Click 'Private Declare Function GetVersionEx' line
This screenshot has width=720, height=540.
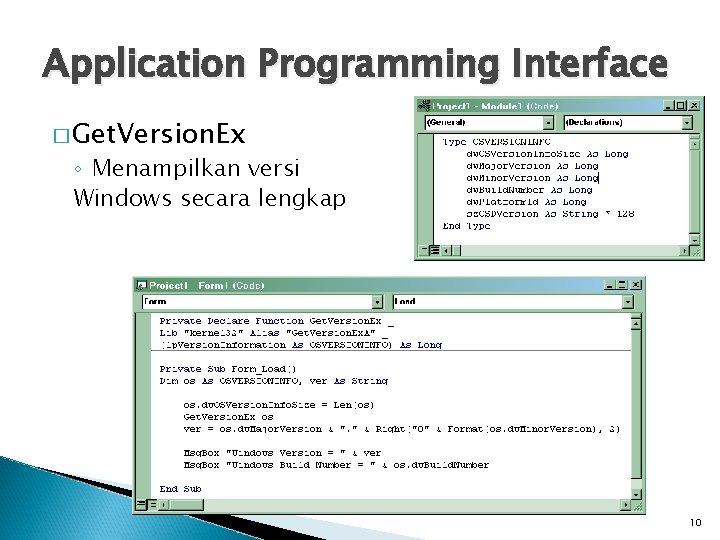(x=276, y=321)
